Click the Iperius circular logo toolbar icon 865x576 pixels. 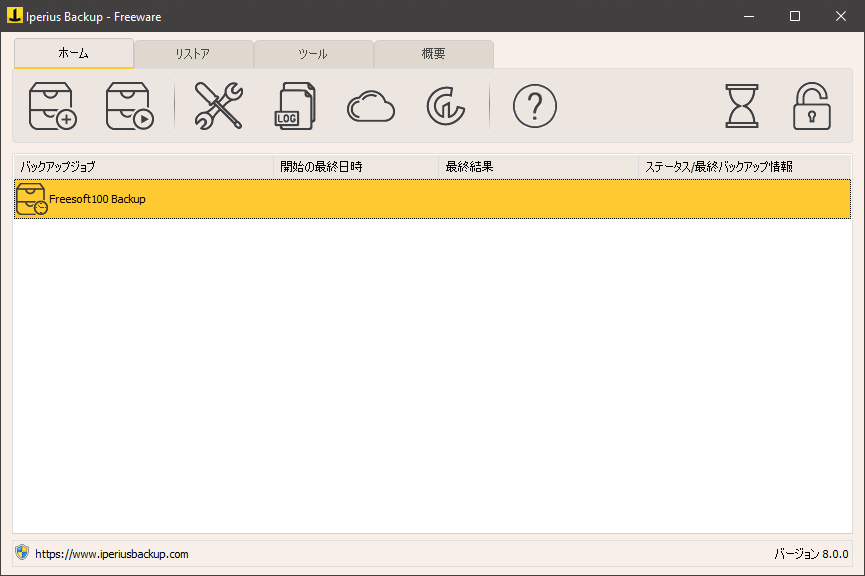[446, 106]
